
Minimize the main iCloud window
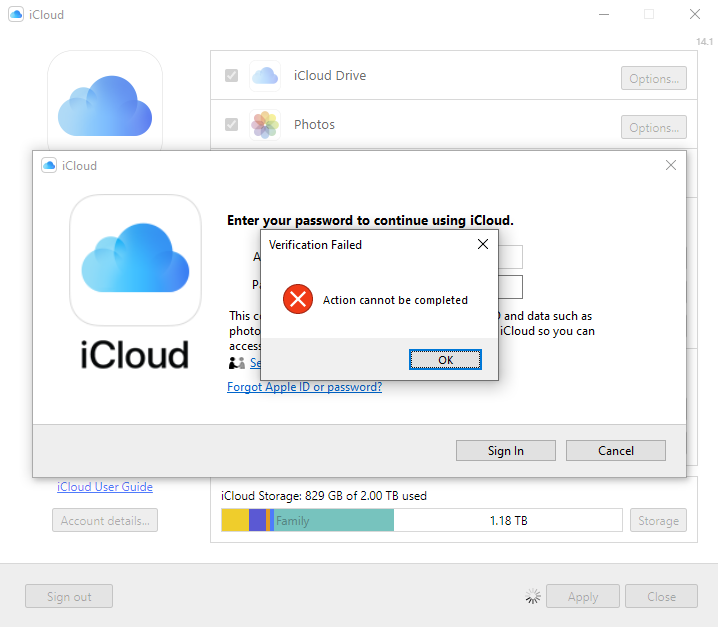(604, 14)
